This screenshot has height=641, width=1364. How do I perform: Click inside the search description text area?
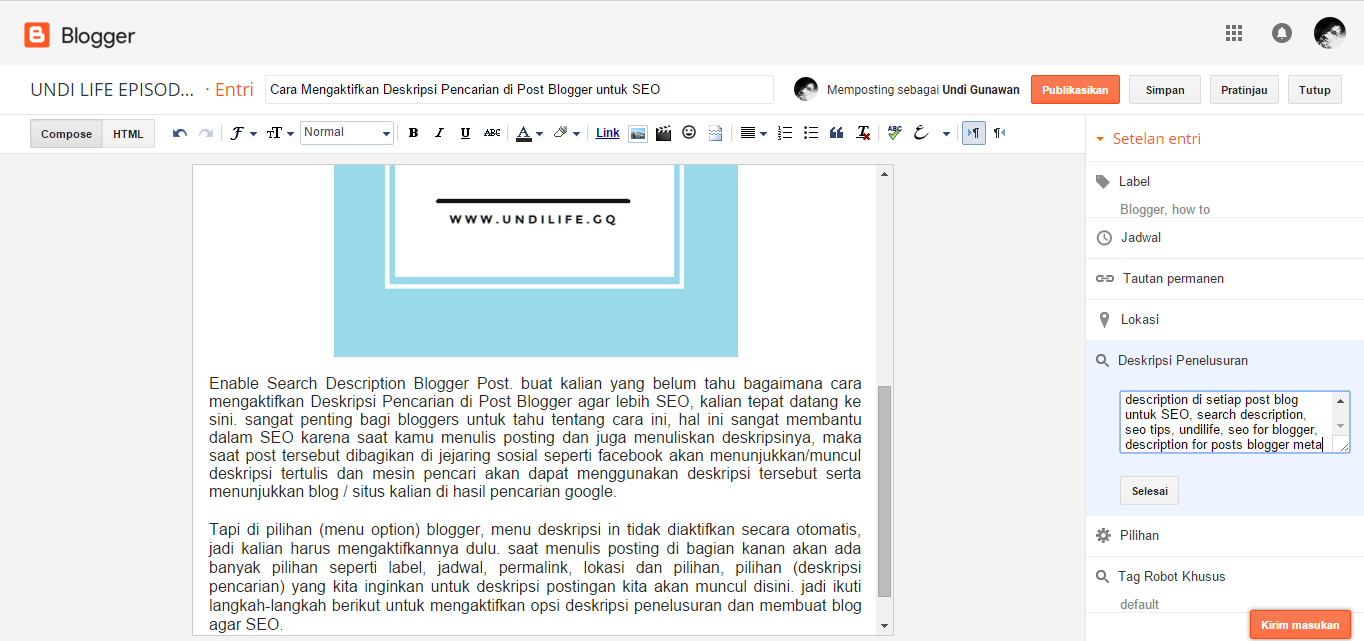pos(1226,422)
